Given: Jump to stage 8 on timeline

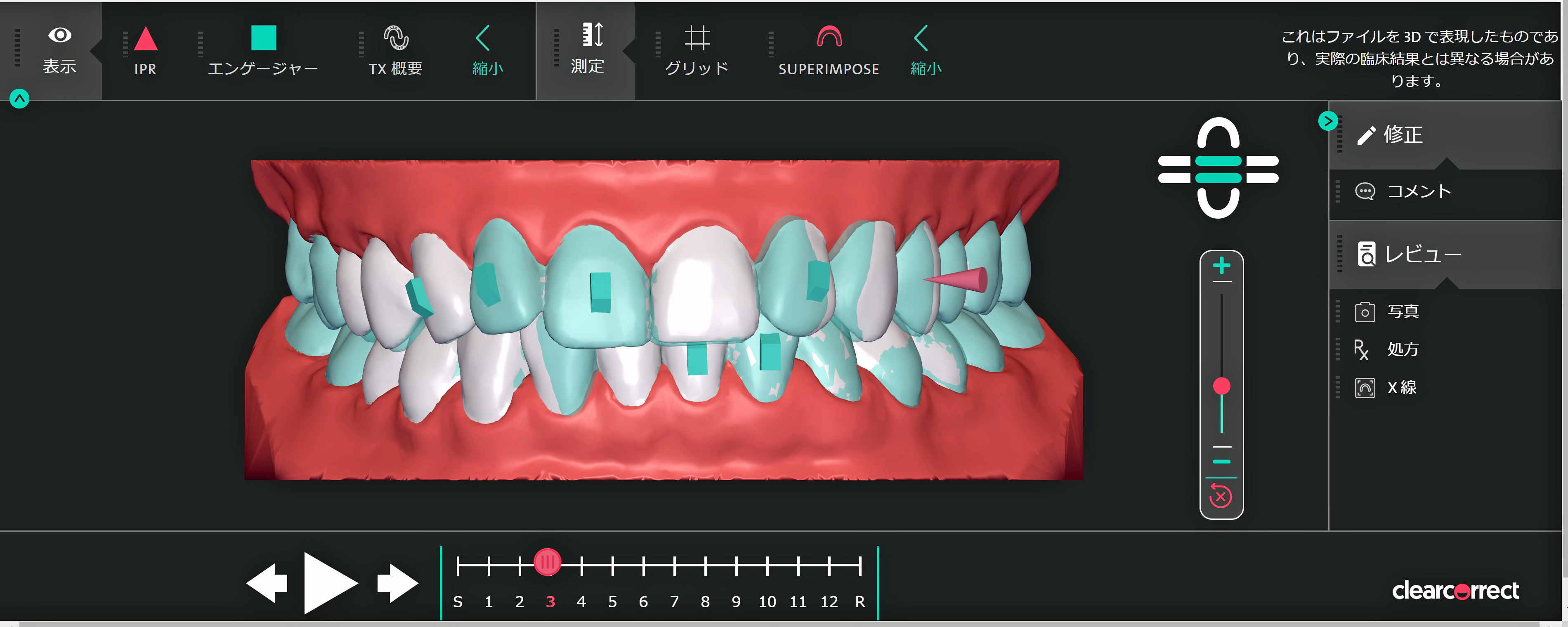Looking at the screenshot, I should pos(705,601).
